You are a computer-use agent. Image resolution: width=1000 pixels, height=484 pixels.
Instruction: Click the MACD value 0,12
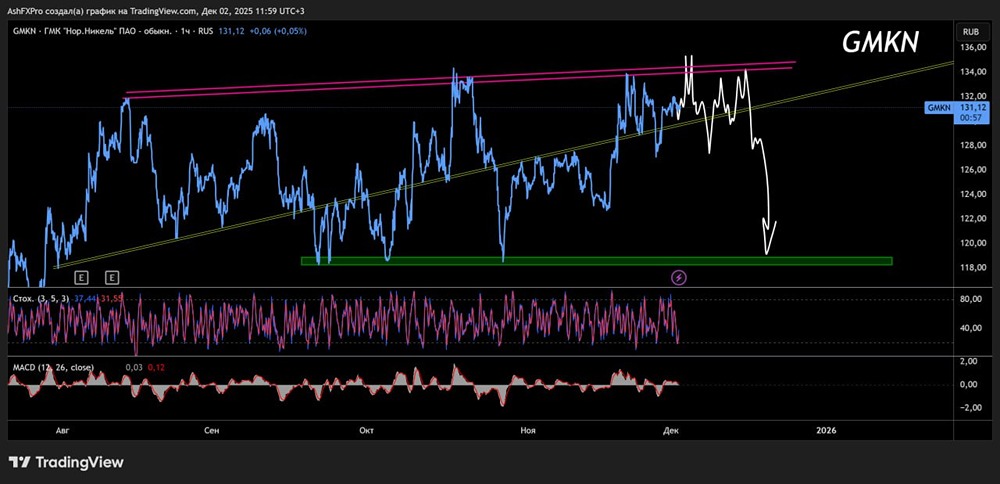point(156,367)
